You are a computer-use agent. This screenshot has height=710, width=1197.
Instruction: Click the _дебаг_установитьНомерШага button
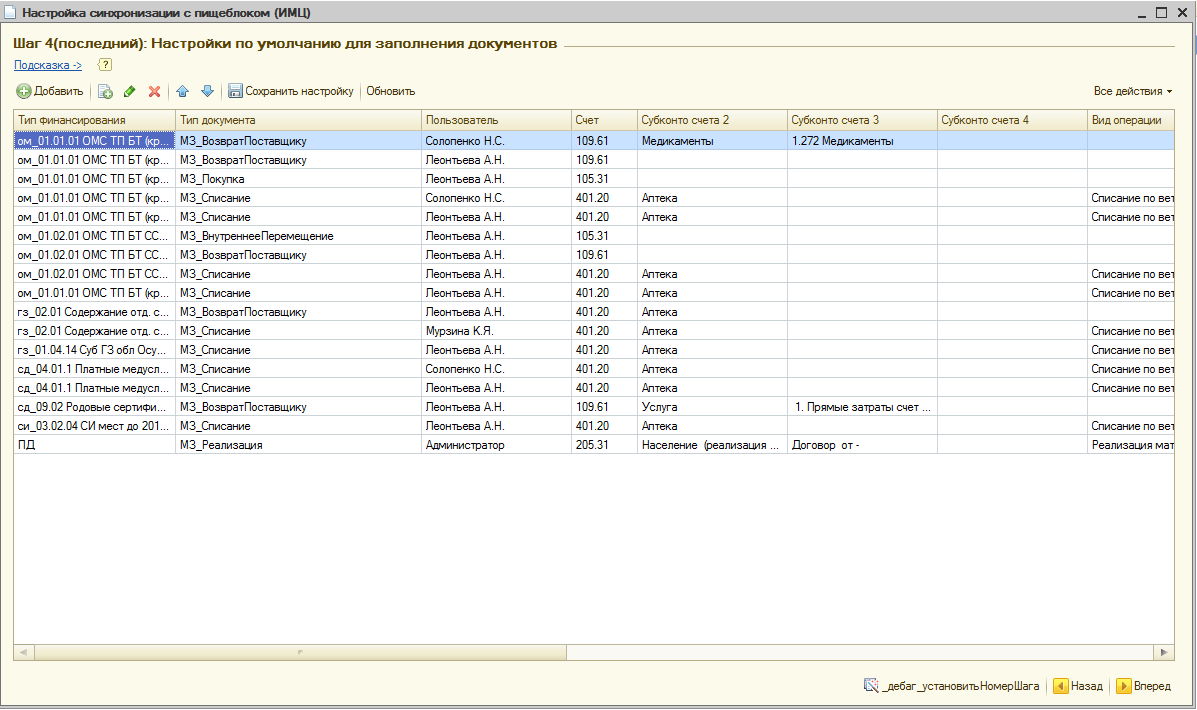point(951,686)
